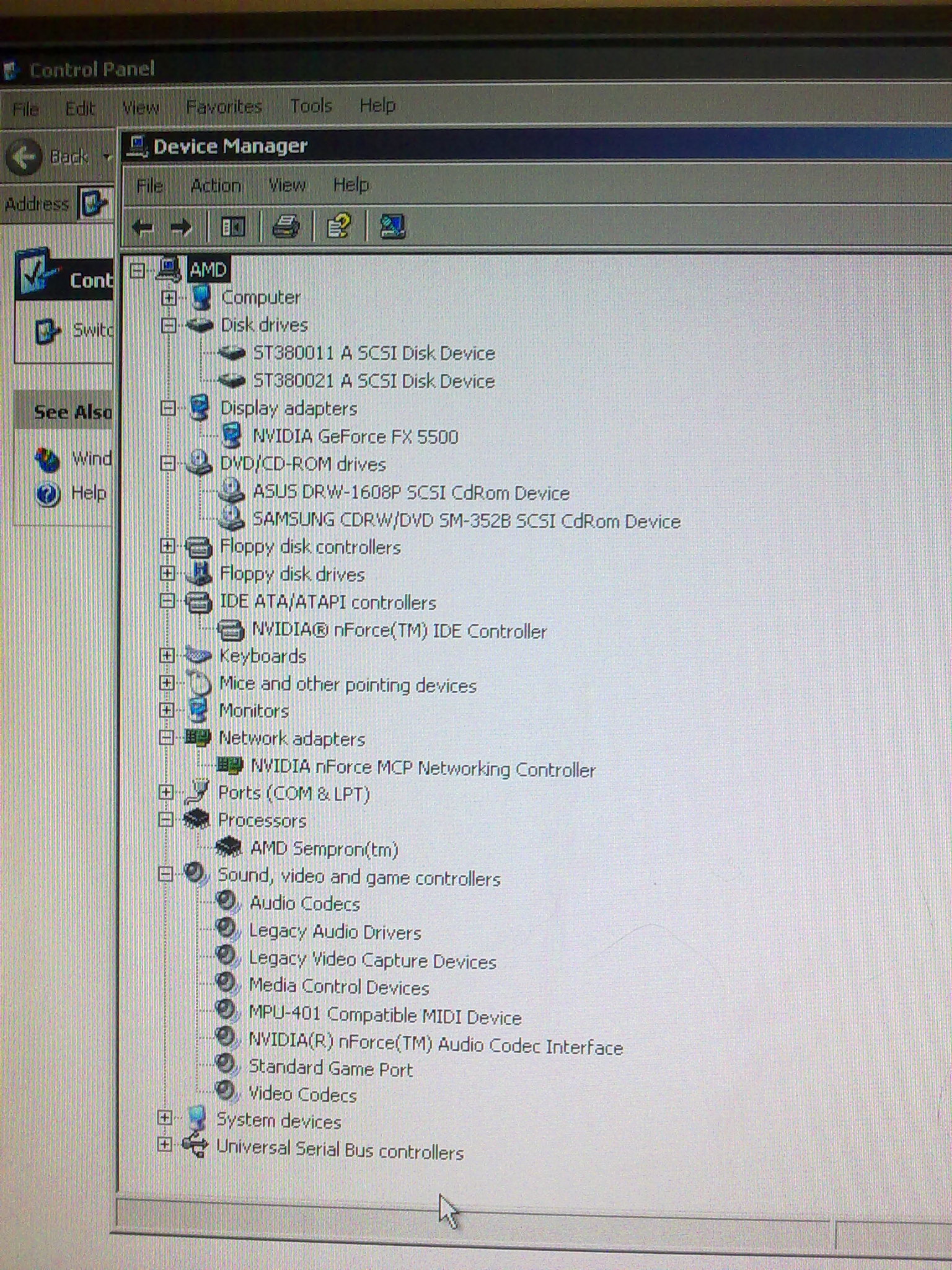
Task: Expand the Universal Serial Bus controllers node
Action: [x=164, y=1144]
